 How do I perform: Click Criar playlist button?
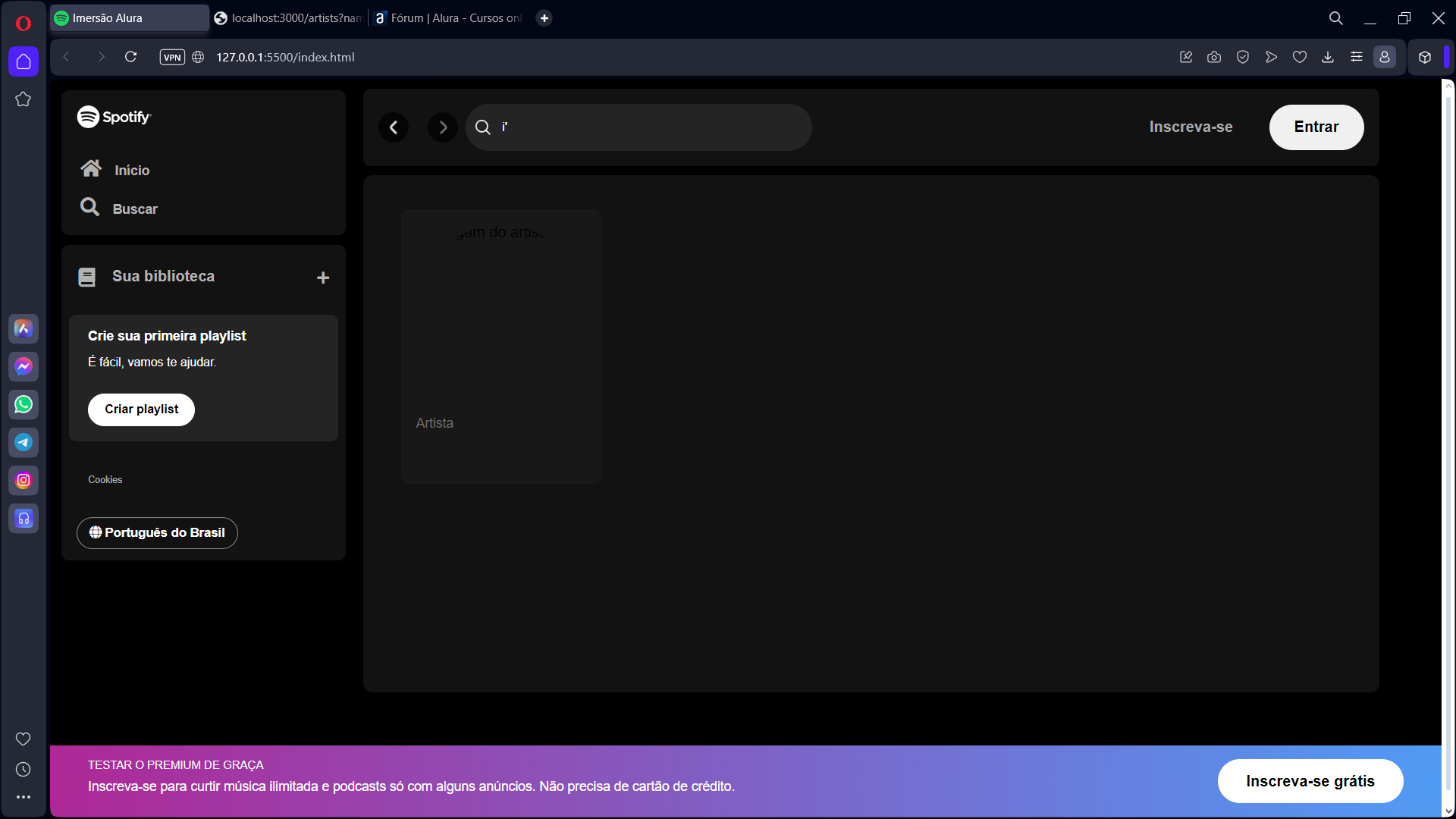[x=141, y=409]
